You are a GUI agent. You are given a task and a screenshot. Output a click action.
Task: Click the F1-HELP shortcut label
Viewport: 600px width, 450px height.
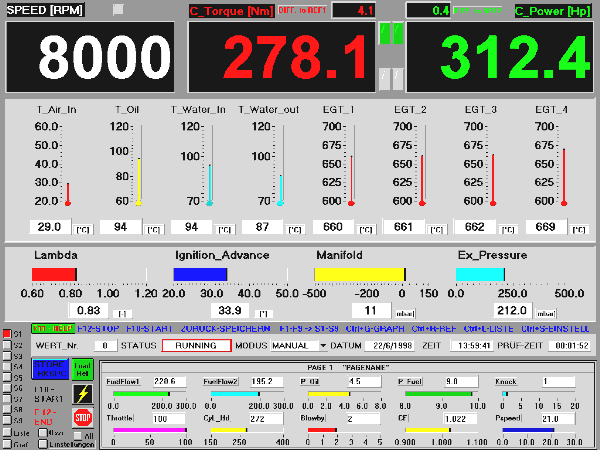(x=52, y=328)
